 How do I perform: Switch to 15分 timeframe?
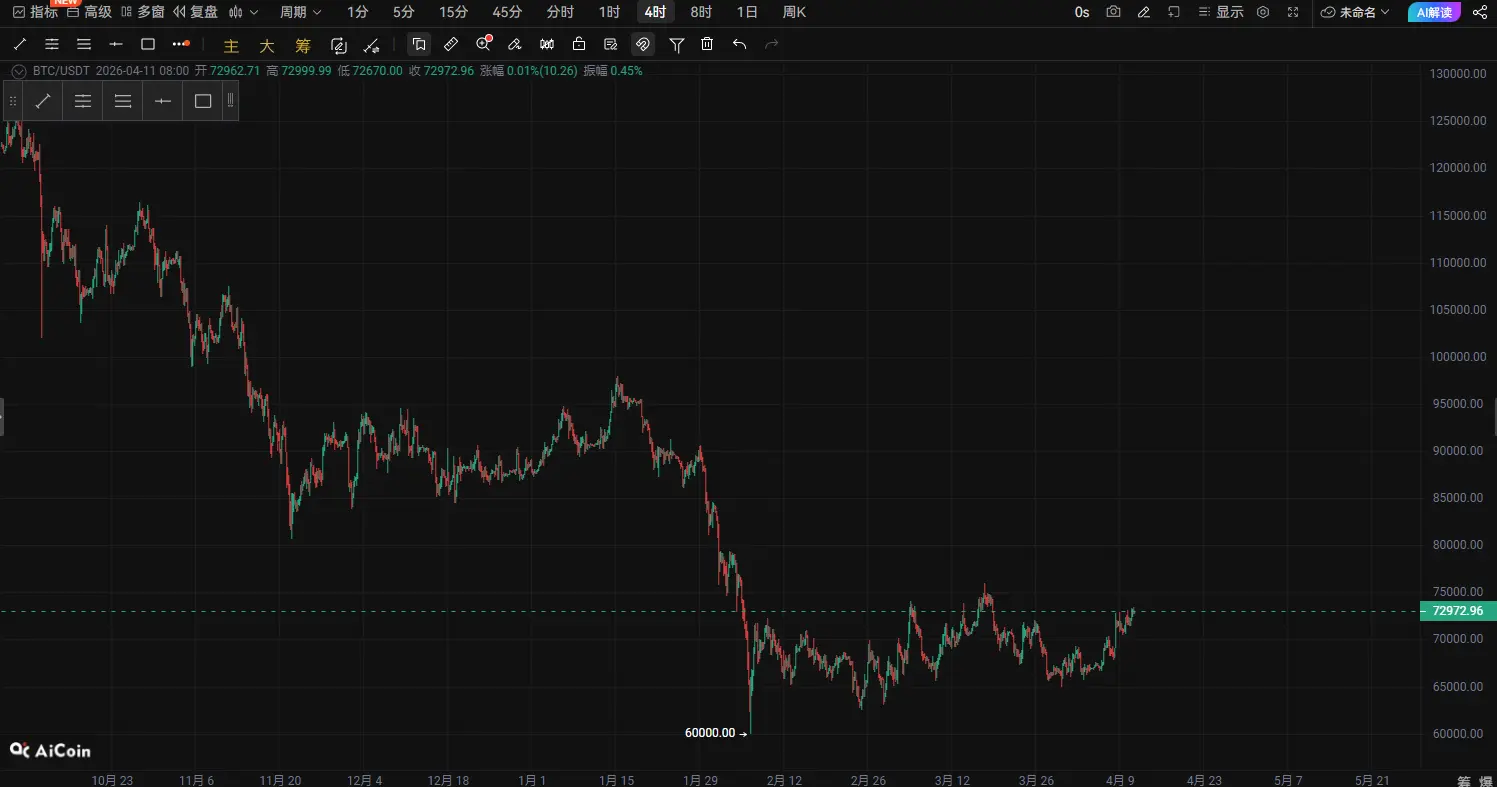tap(453, 12)
